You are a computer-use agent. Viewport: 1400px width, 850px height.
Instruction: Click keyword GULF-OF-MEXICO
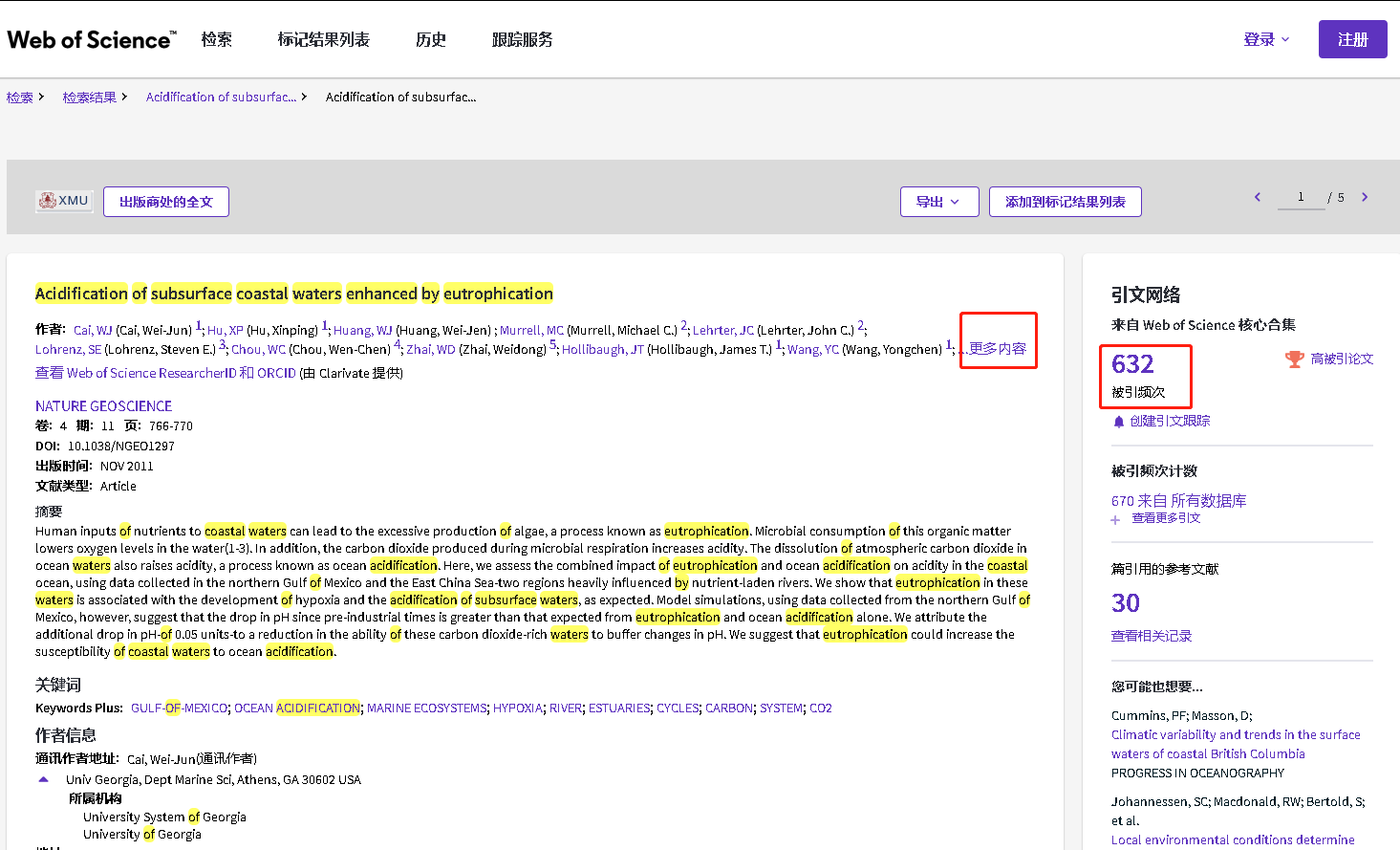(180, 708)
